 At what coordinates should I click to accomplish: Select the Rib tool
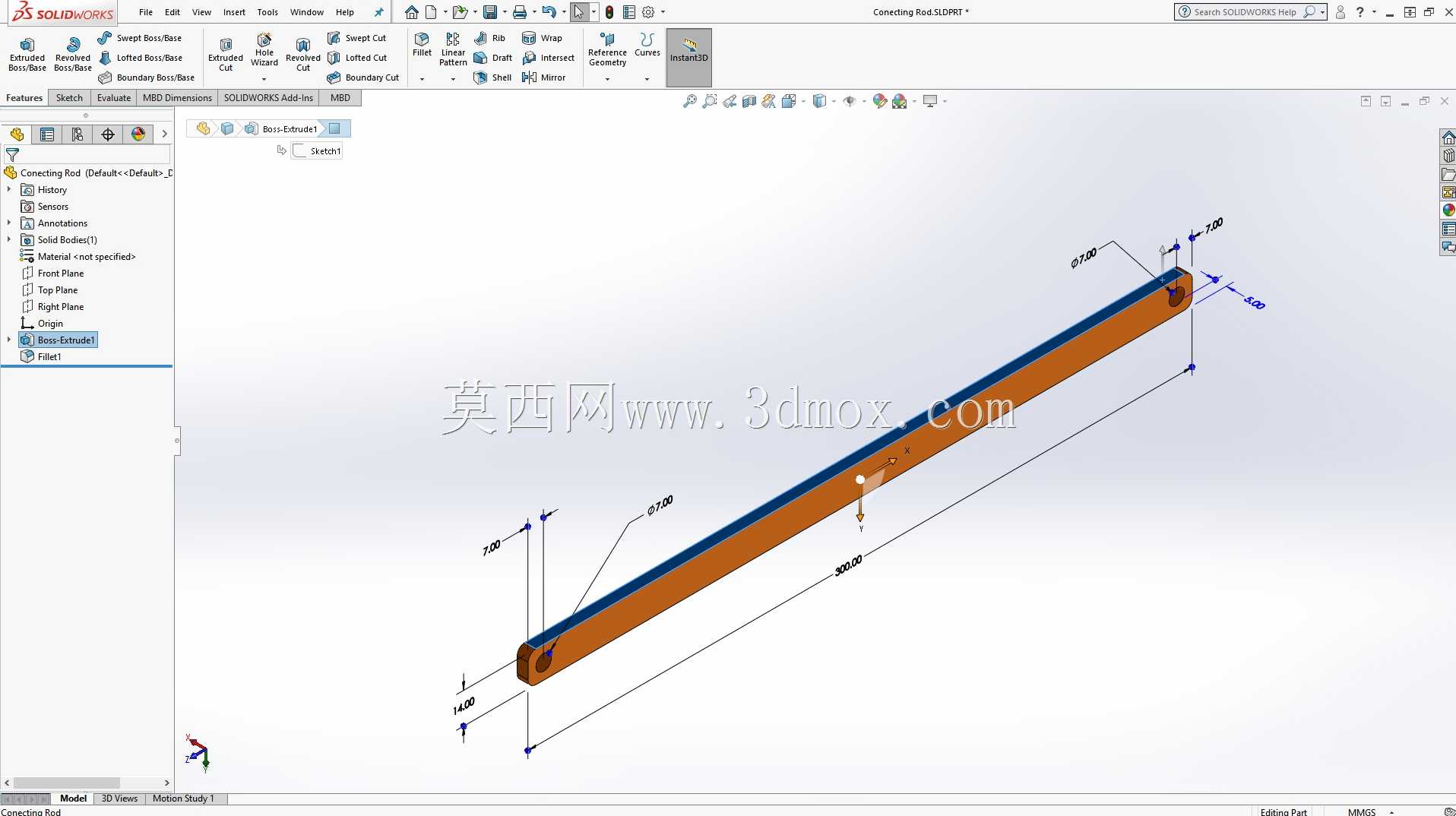pos(489,38)
